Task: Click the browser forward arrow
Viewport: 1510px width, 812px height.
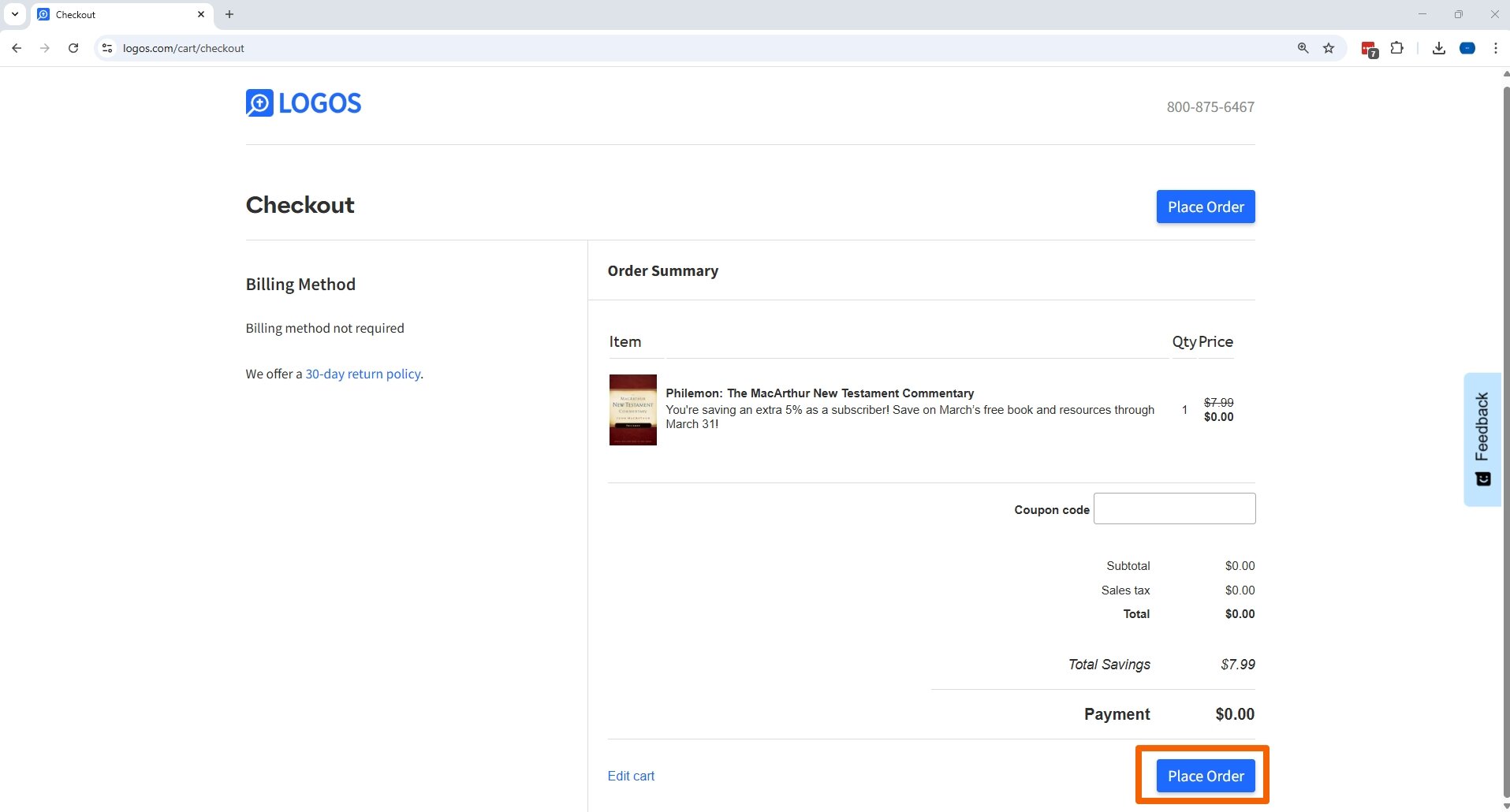Action: click(45, 48)
